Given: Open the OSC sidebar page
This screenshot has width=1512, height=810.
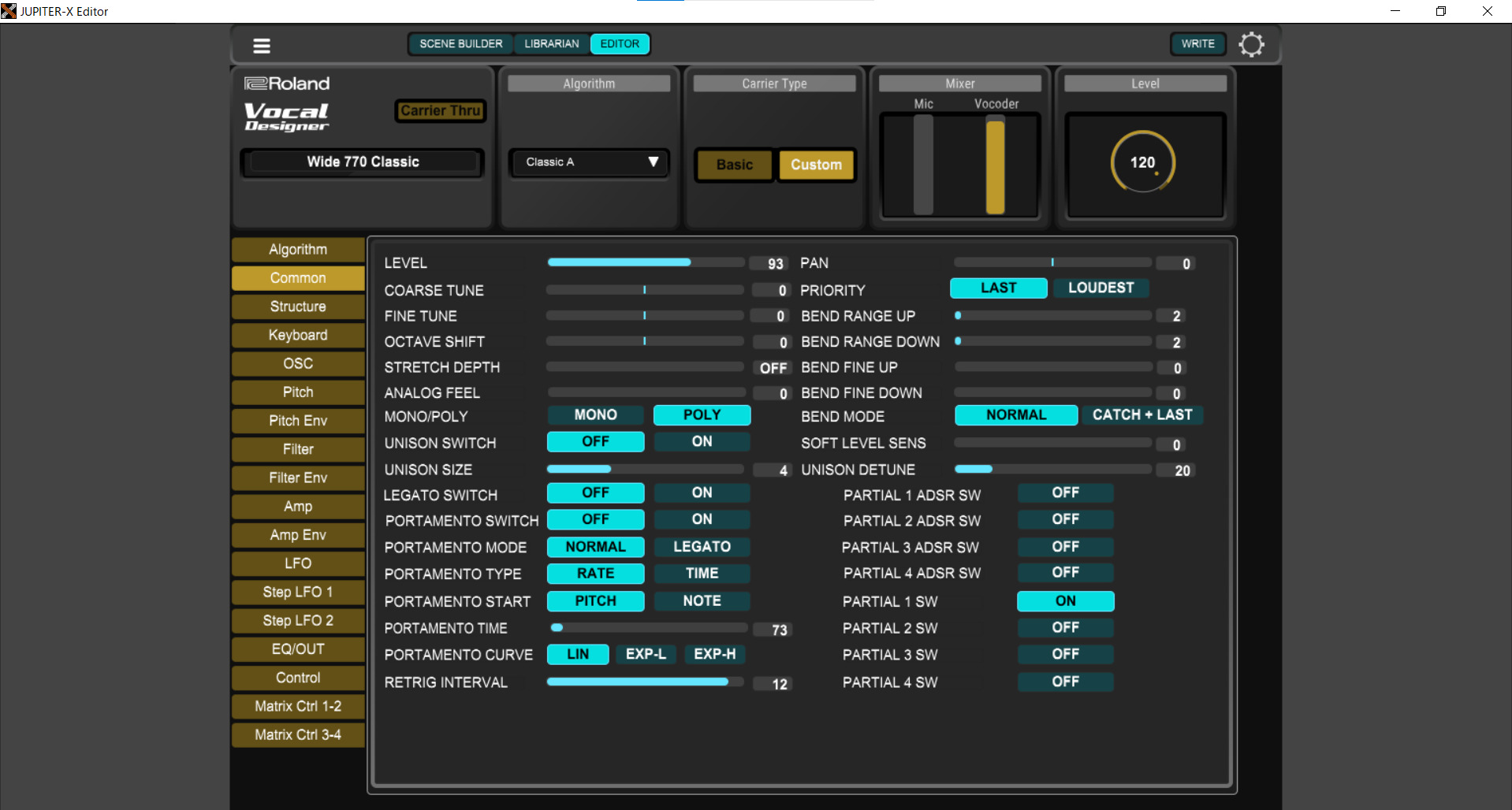Looking at the screenshot, I should point(298,363).
